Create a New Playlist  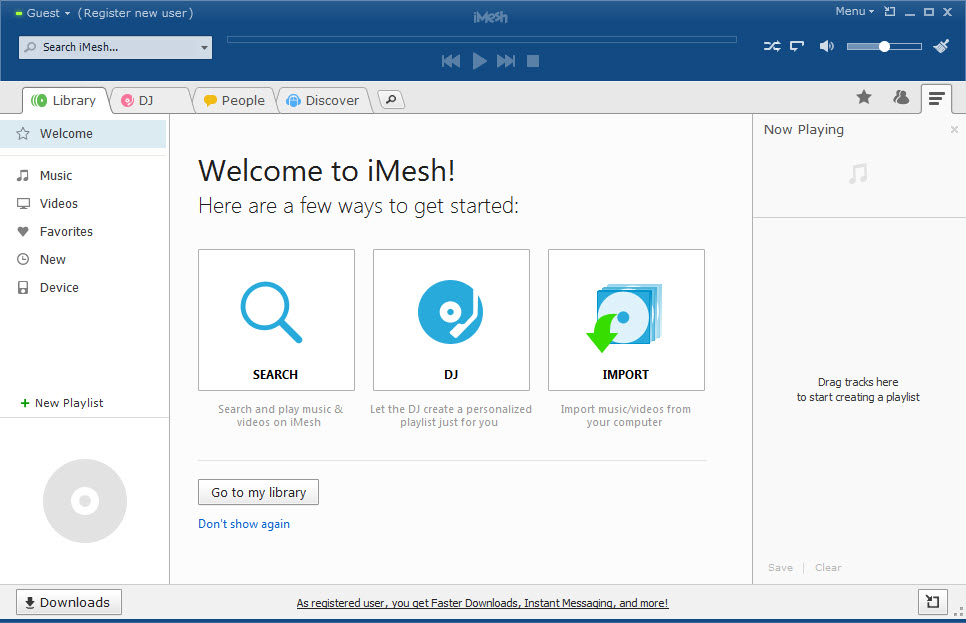(62, 403)
